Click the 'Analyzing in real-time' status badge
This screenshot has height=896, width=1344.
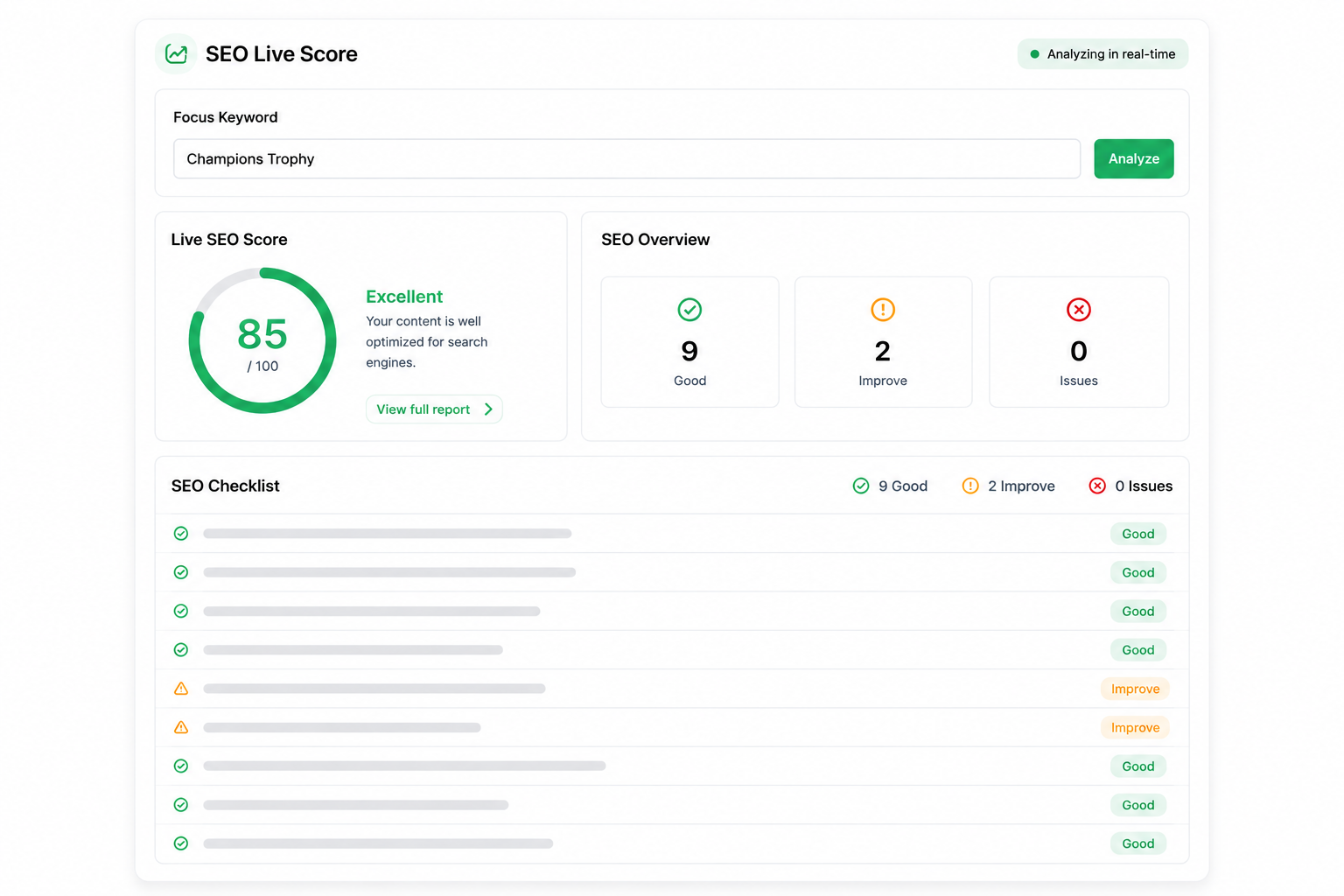1102,54
